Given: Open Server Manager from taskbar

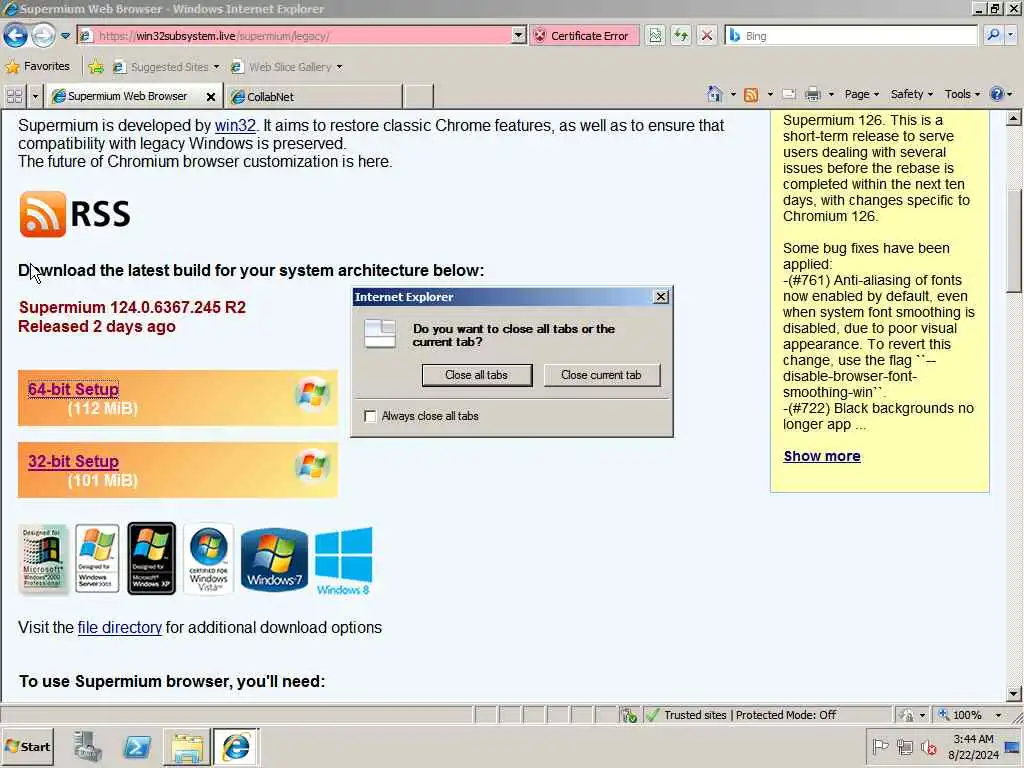Looking at the screenshot, I should click(x=87, y=746).
